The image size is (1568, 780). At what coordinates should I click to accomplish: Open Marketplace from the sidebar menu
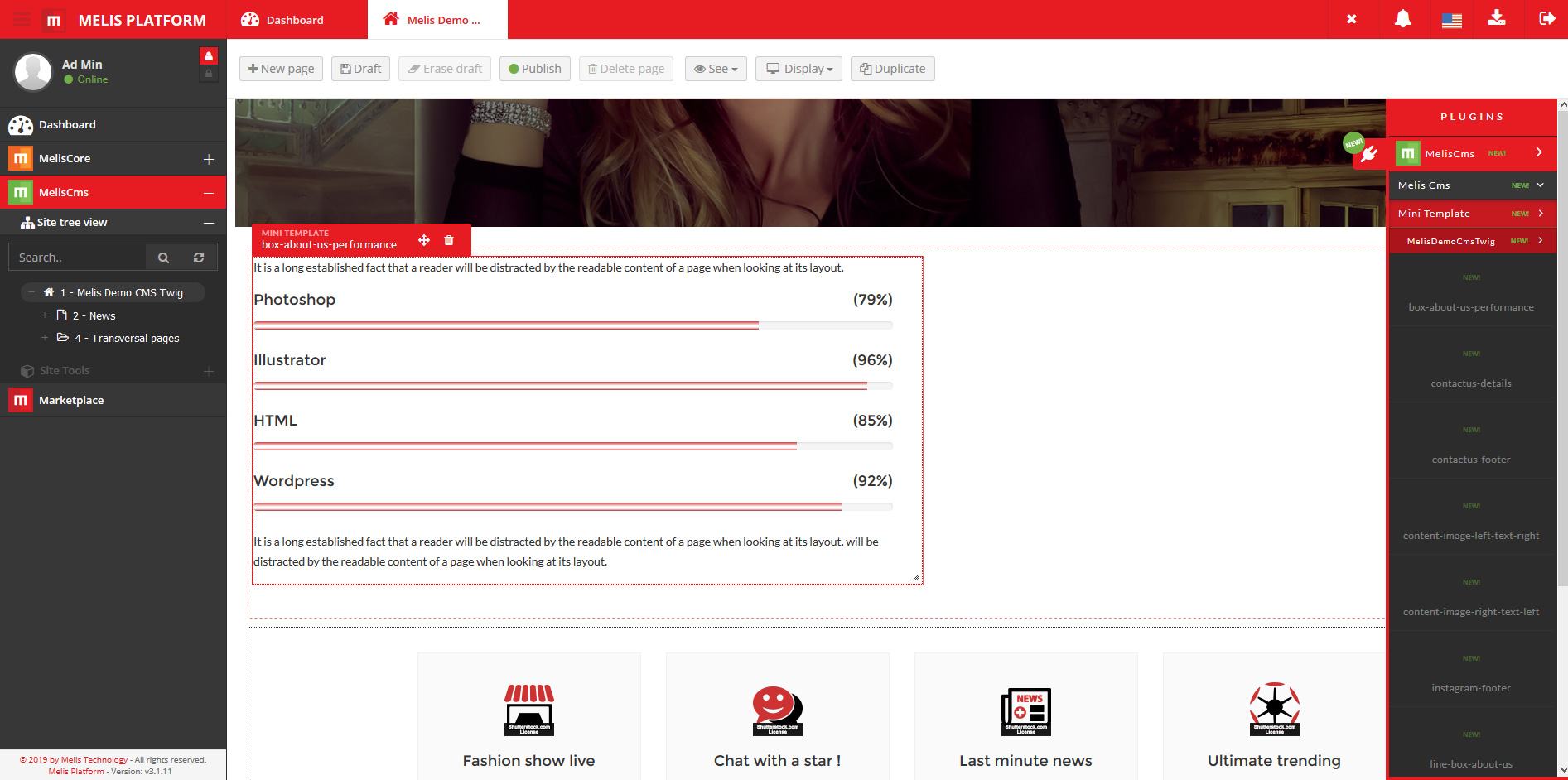click(71, 400)
